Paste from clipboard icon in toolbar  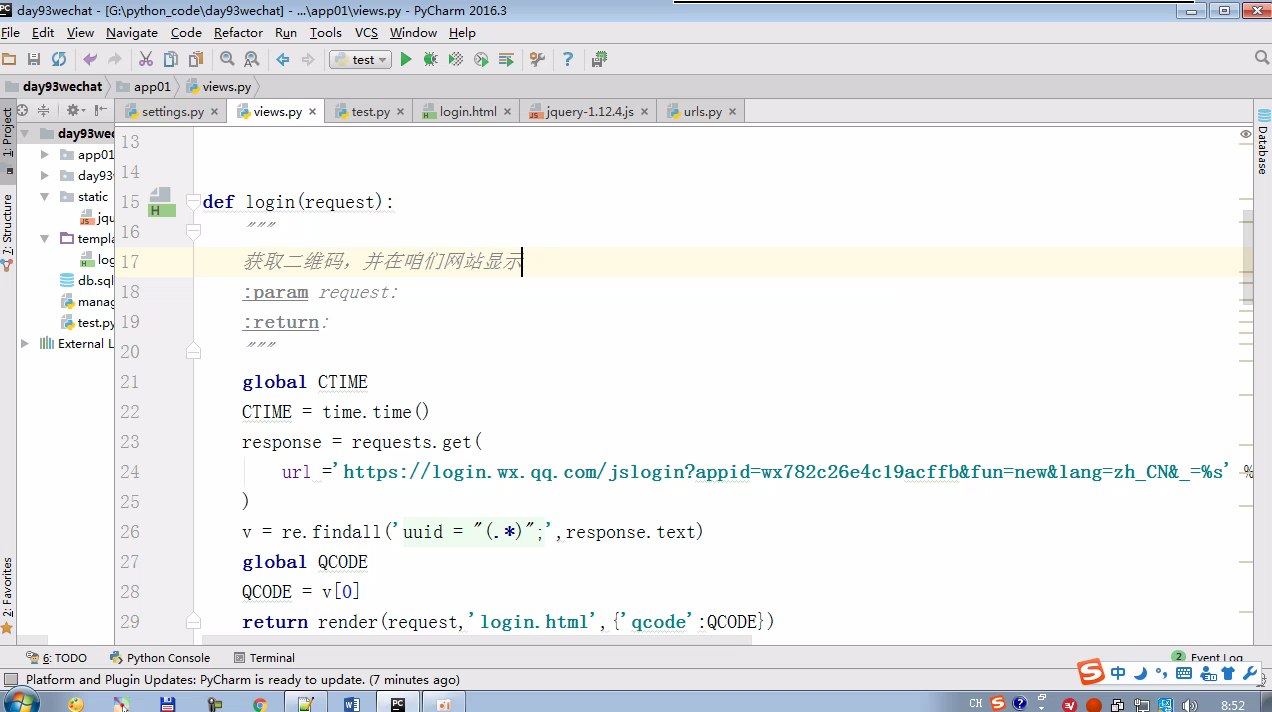(x=195, y=60)
